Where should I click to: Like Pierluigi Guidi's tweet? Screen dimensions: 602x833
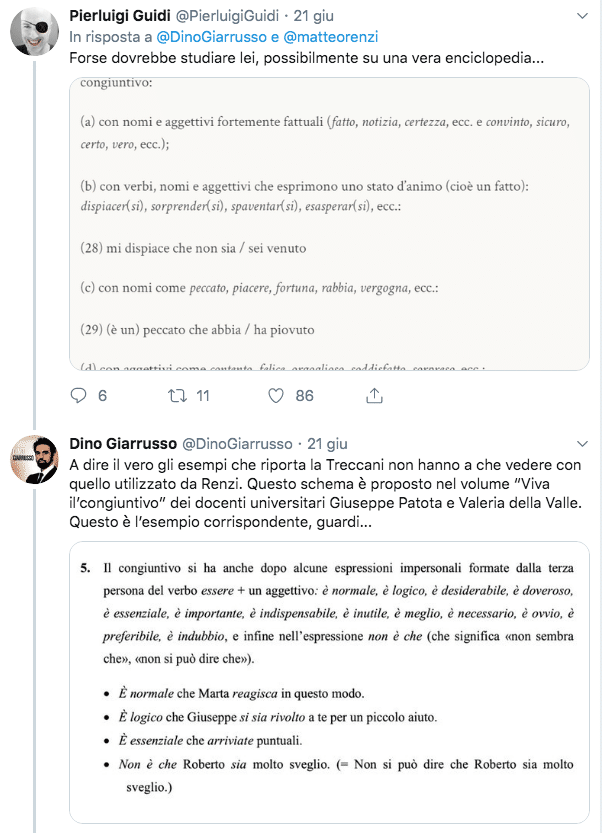tap(277, 396)
